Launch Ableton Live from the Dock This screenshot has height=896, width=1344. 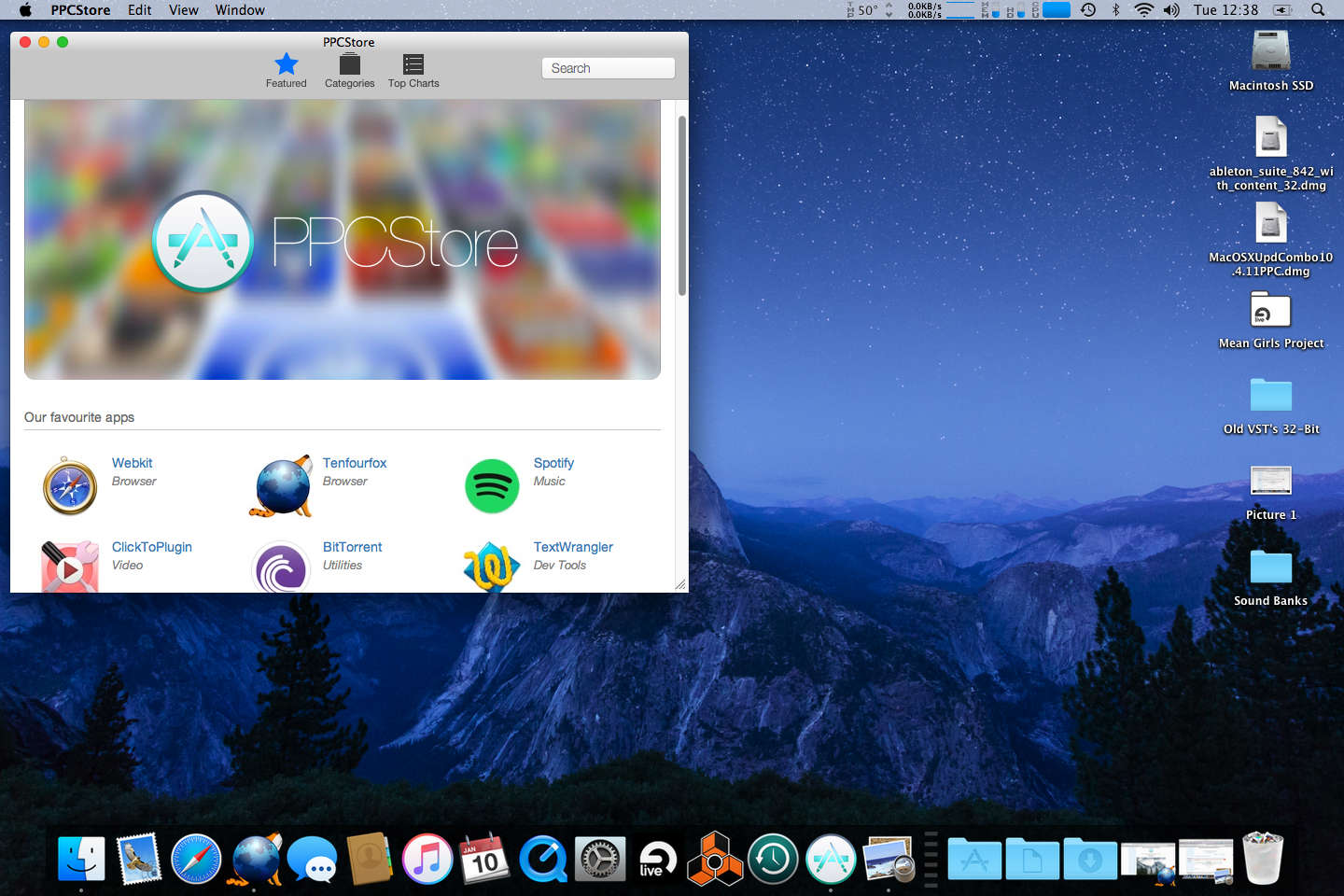[x=658, y=860]
